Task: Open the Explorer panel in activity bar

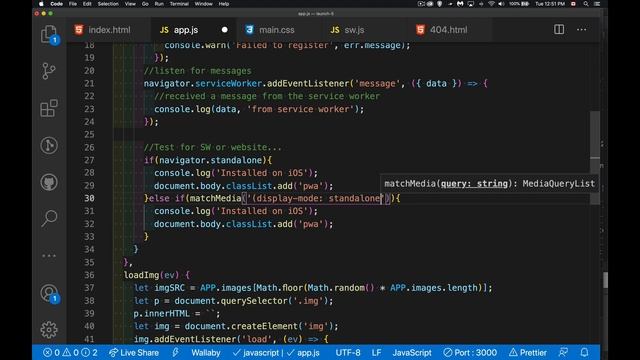Action: coord(49,34)
